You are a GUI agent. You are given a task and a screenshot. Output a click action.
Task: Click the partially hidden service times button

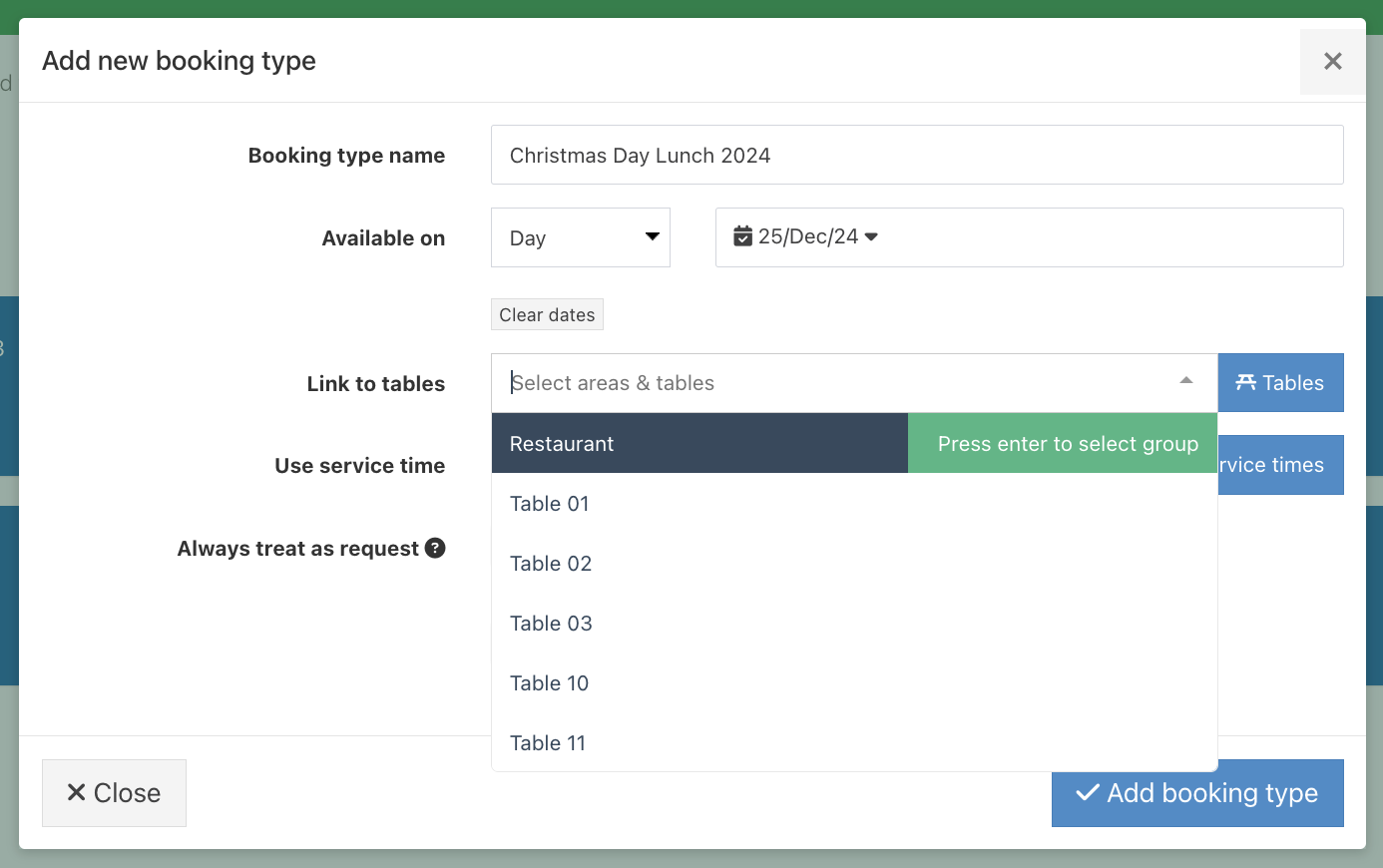(x=1280, y=464)
